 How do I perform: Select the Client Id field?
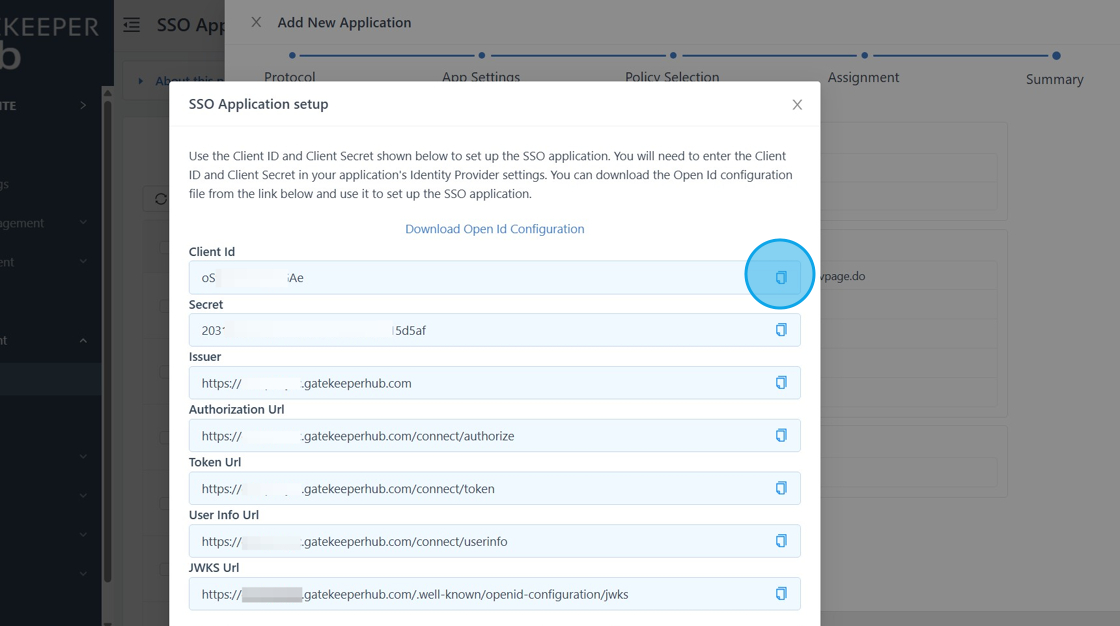pos(494,277)
